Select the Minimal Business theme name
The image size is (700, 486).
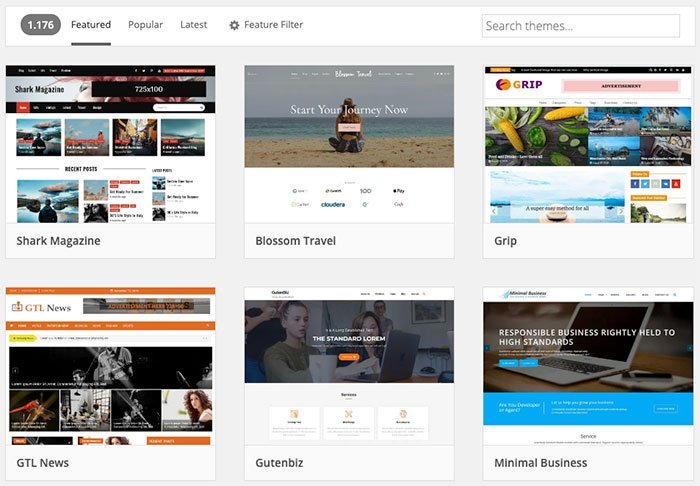541,463
